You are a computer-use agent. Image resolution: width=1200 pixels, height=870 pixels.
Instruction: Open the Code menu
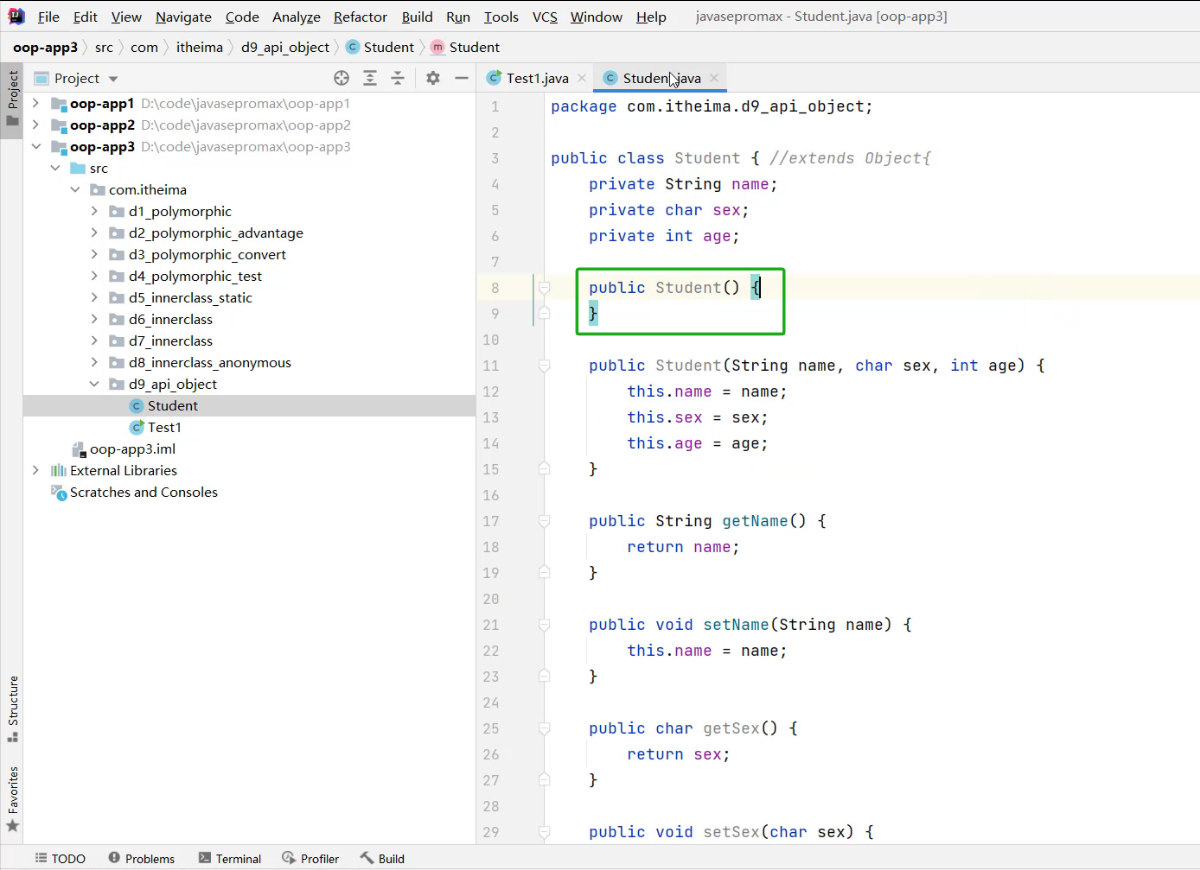click(x=242, y=17)
